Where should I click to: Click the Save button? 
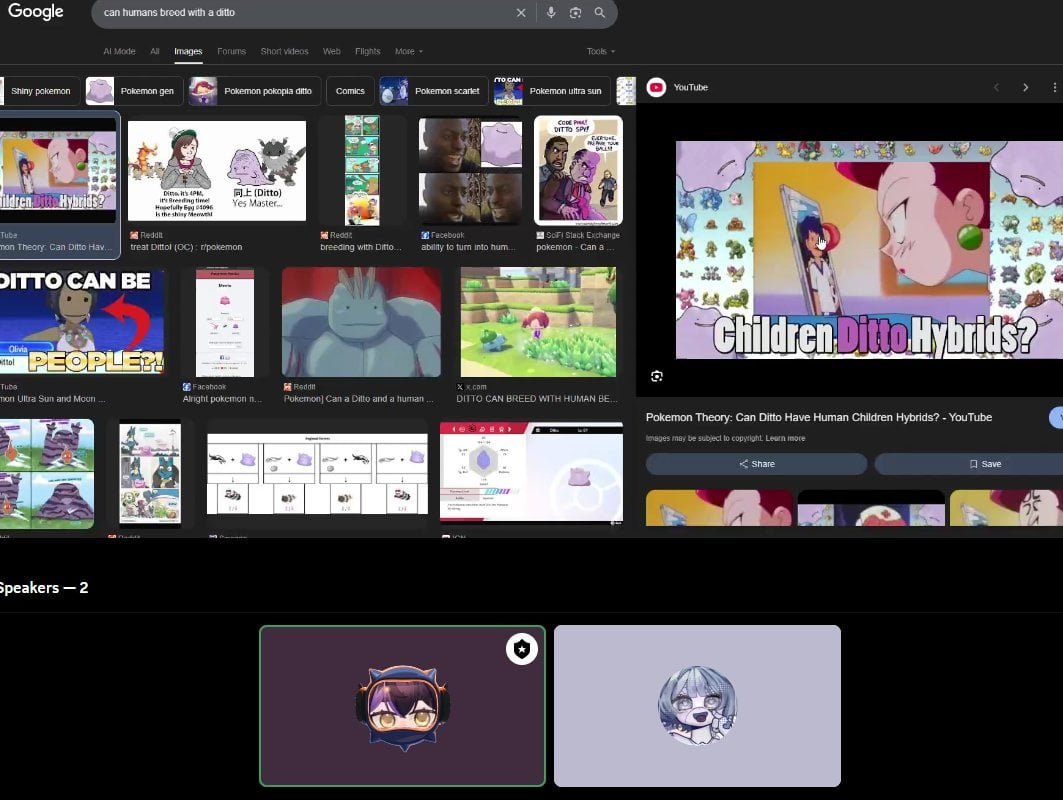[x=987, y=463]
